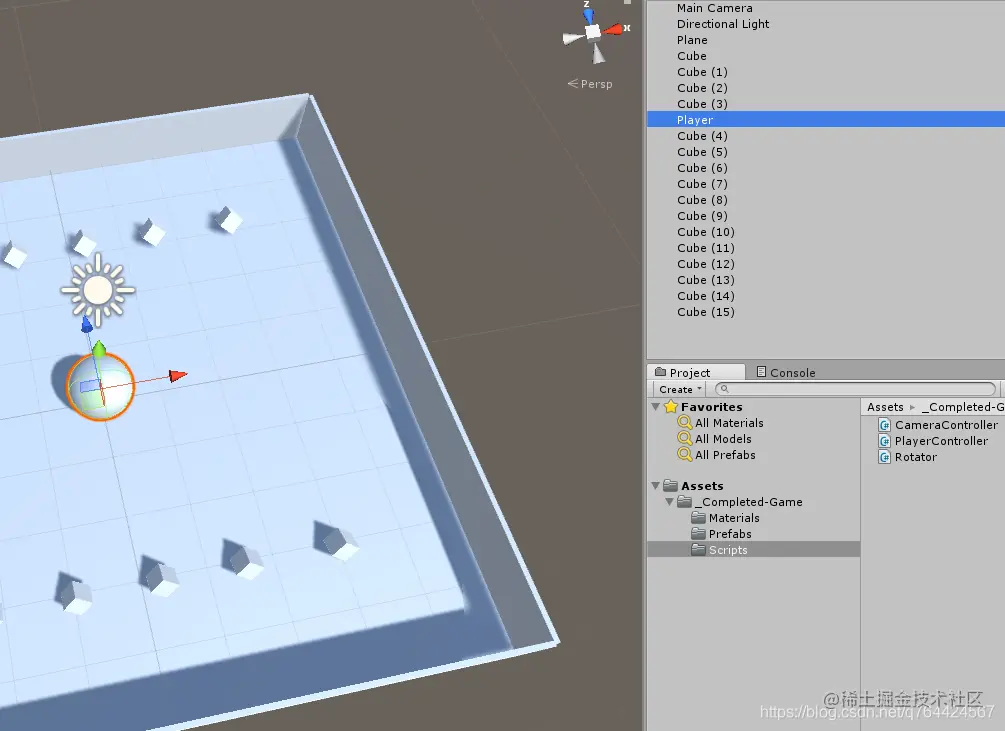Select the CameraController script name

(946, 425)
